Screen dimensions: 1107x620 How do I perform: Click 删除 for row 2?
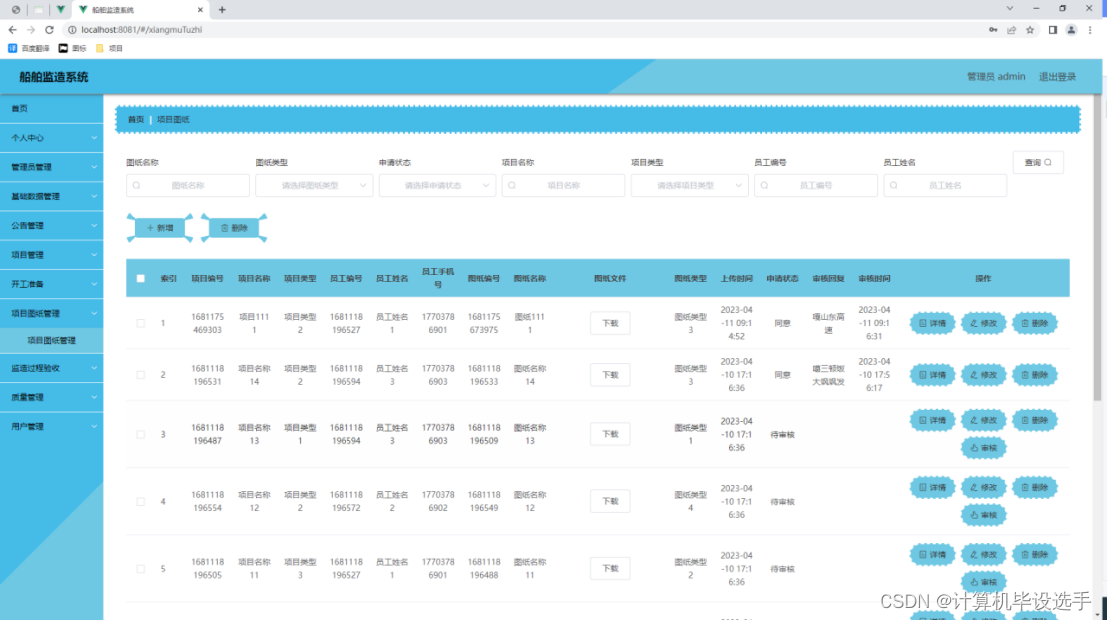pos(1035,375)
